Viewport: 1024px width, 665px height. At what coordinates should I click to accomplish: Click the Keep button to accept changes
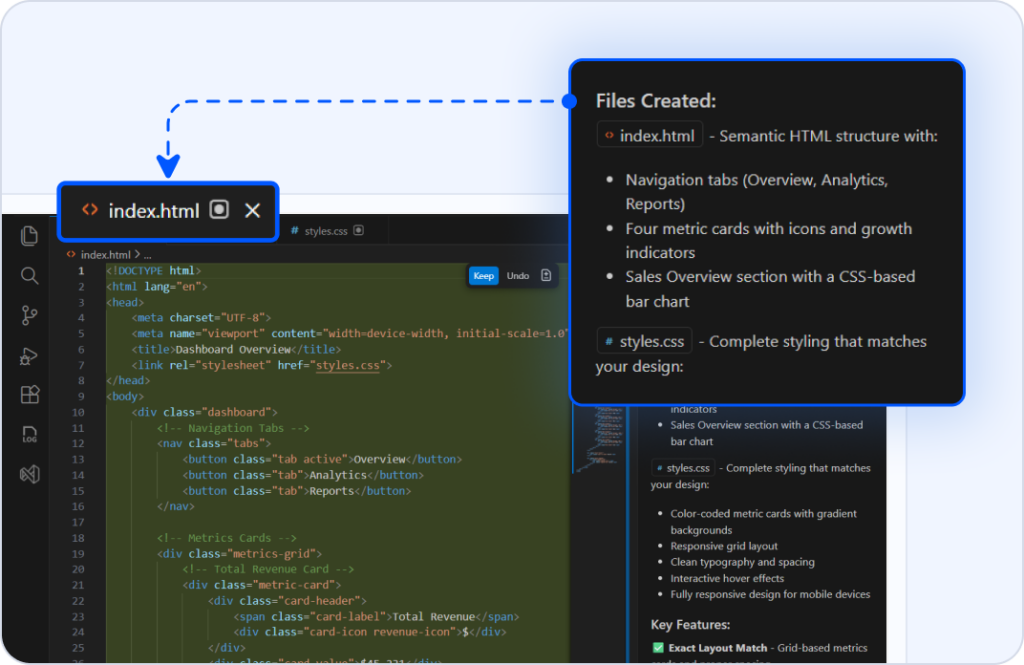[483, 275]
